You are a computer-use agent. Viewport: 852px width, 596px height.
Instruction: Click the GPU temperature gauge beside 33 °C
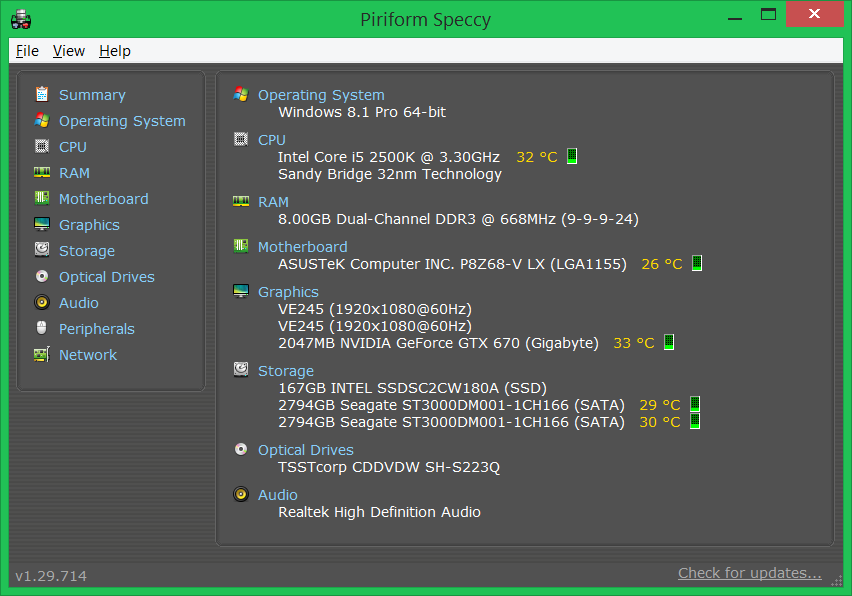[669, 342]
